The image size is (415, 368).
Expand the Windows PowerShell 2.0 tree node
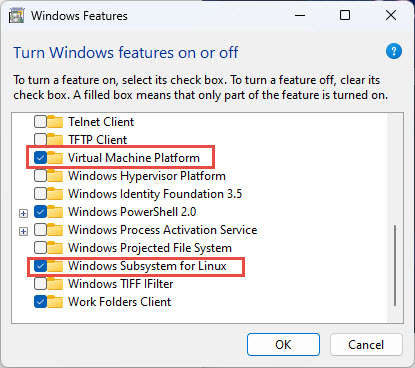pos(23,213)
